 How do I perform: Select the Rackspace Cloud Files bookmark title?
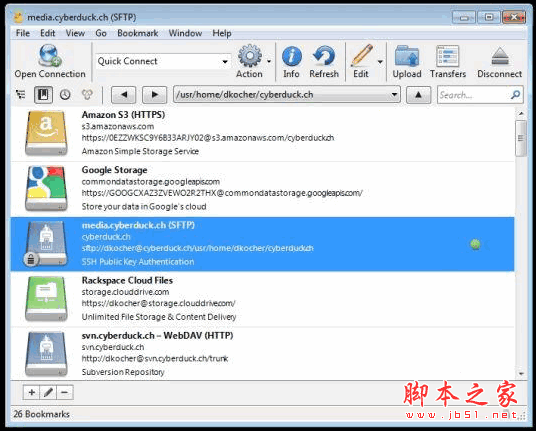click(127, 280)
